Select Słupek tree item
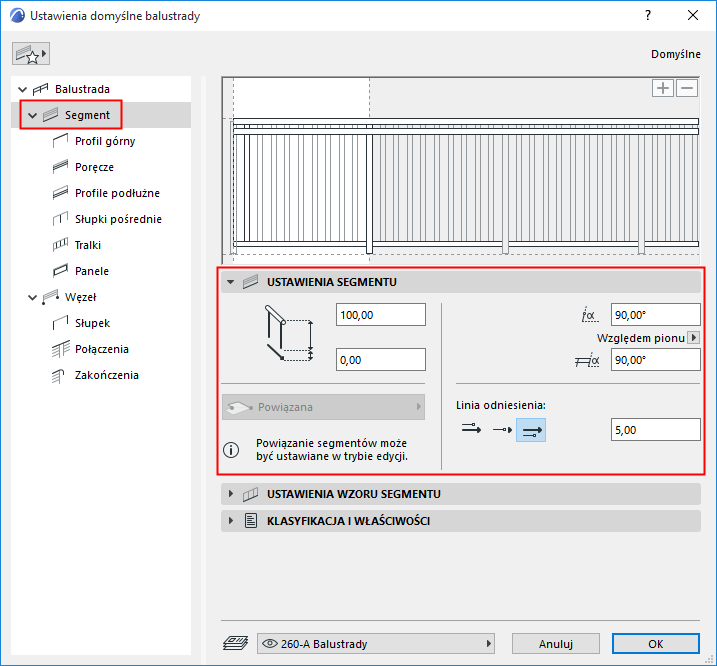 point(92,323)
